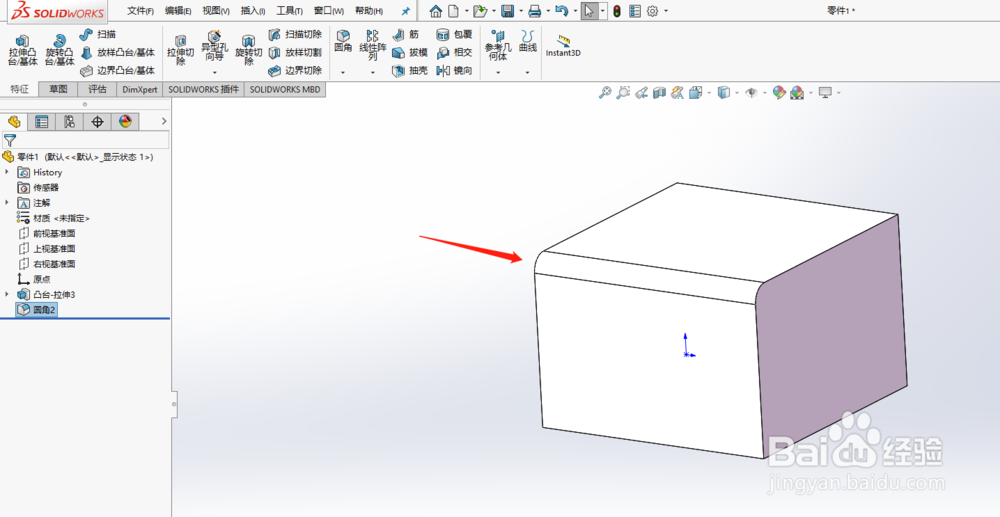The width and height of the screenshot is (1000, 517).
Task: Open the Options gear icon
Action: click(x=652, y=11)
